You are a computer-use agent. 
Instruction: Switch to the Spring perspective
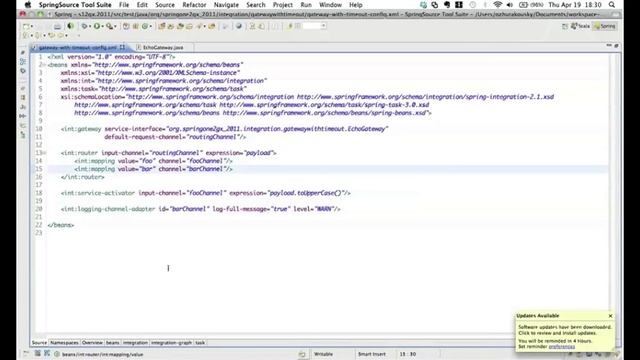605,26
